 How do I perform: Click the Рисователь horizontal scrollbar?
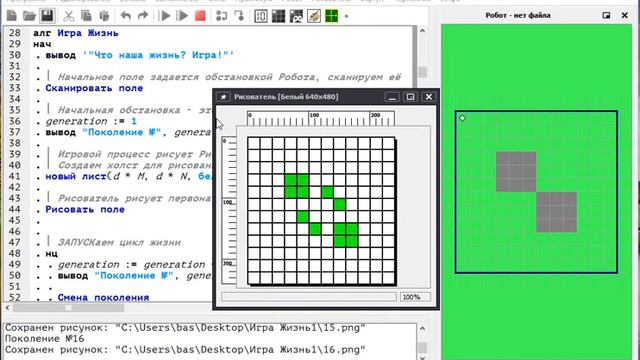point(309,297)
